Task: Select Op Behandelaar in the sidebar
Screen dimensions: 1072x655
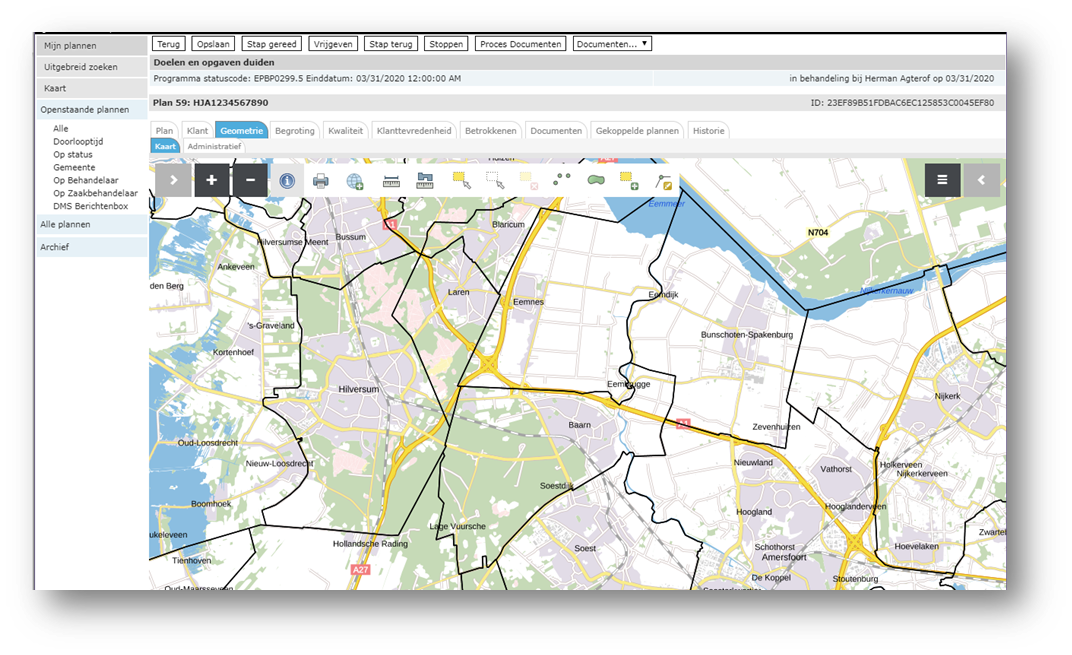Action: (85, 181)
